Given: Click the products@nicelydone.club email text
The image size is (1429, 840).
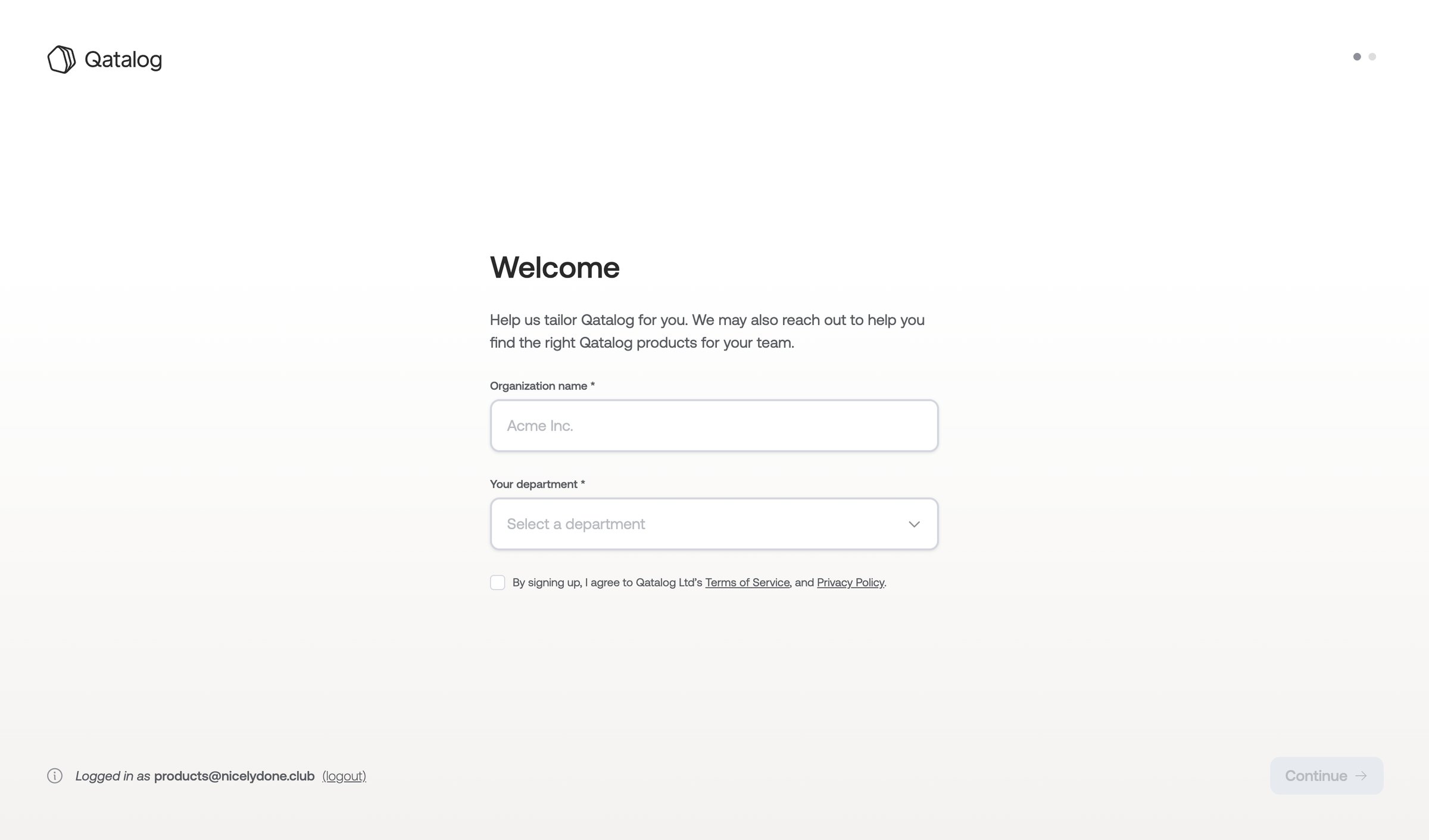Looking at the screenshot, I should tap(235, 776).
